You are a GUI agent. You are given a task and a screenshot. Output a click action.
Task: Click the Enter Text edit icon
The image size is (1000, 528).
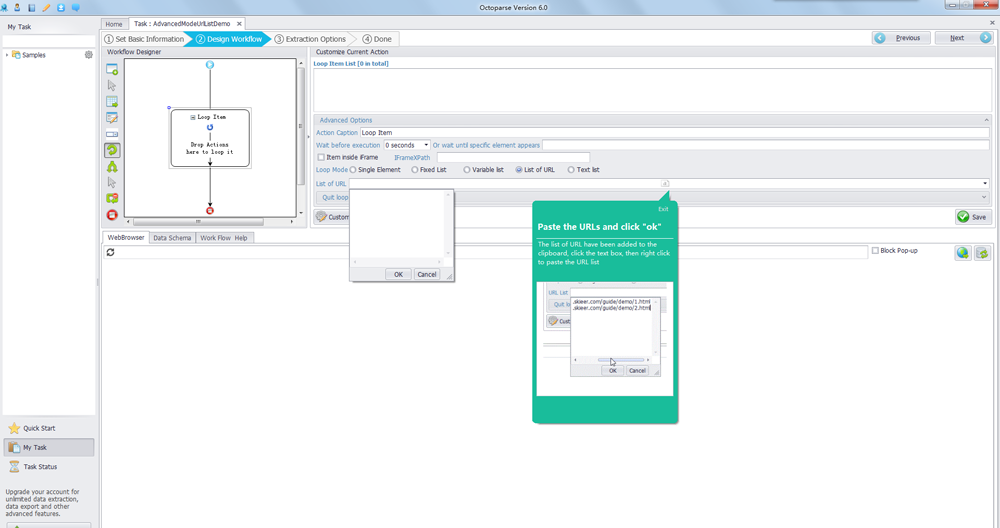[x=112, y=118]
